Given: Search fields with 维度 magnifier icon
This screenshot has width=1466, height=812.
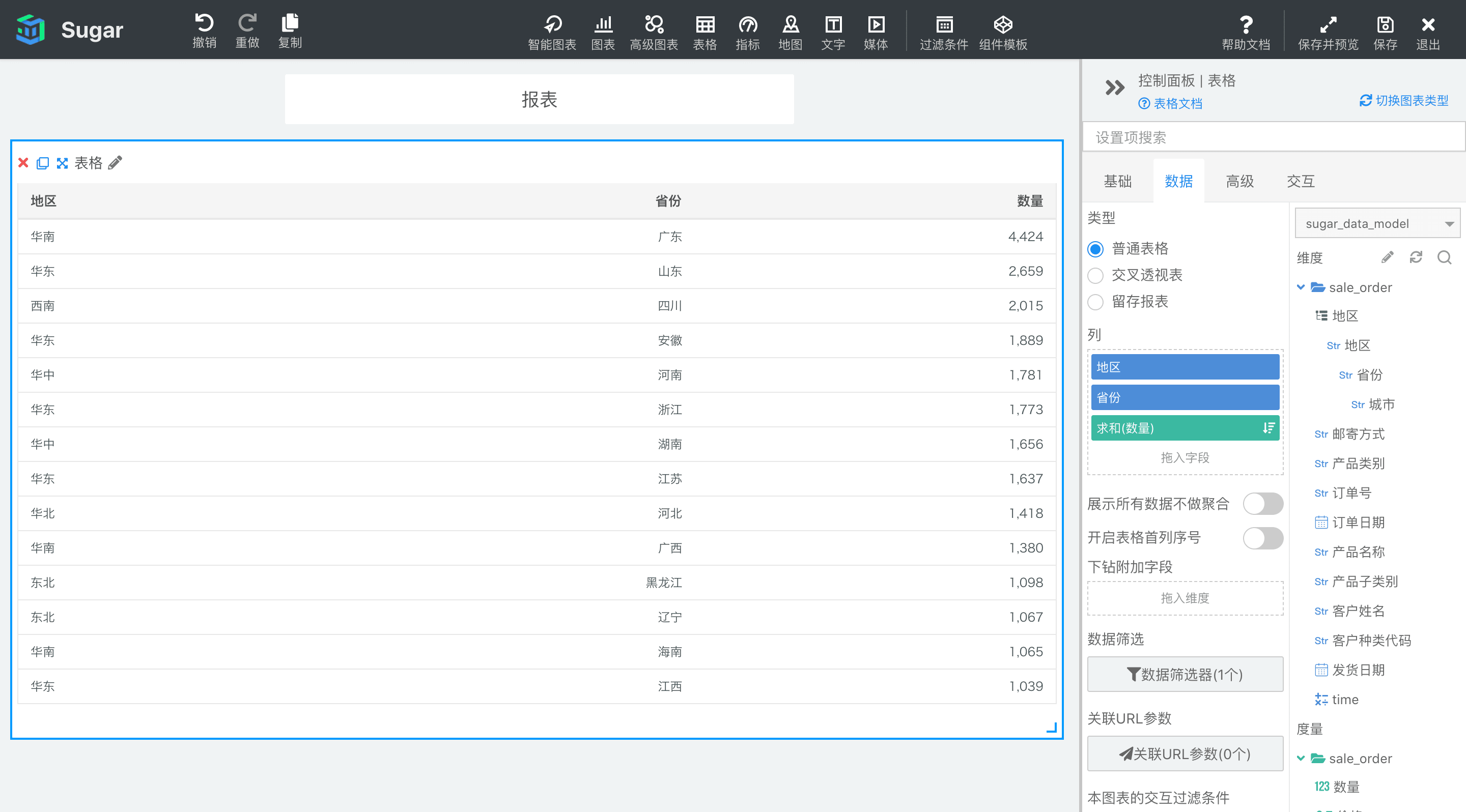Looking at the screenshot, I should pos(1445,257).
